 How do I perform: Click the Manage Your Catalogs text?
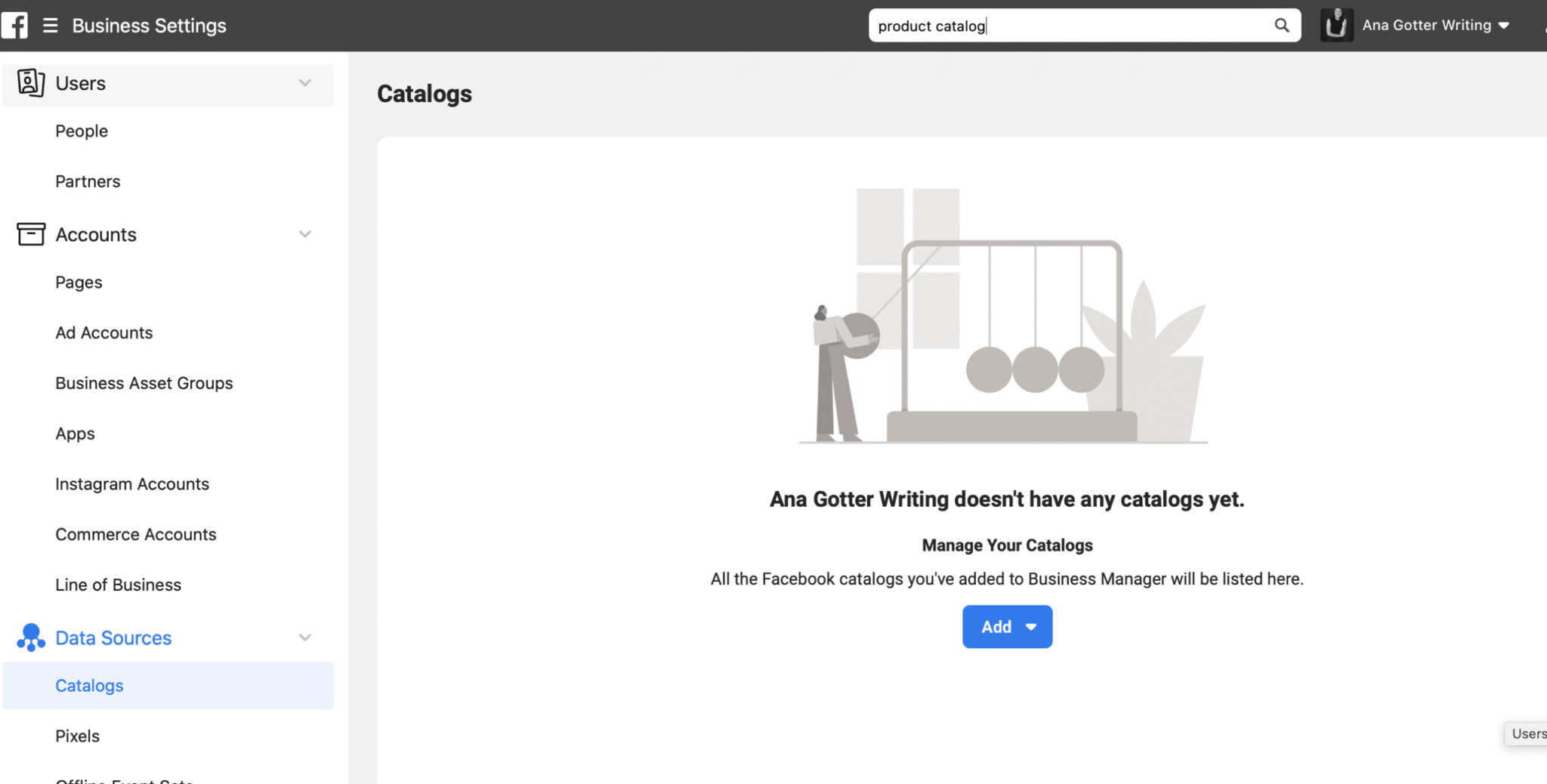point(1007,545)
